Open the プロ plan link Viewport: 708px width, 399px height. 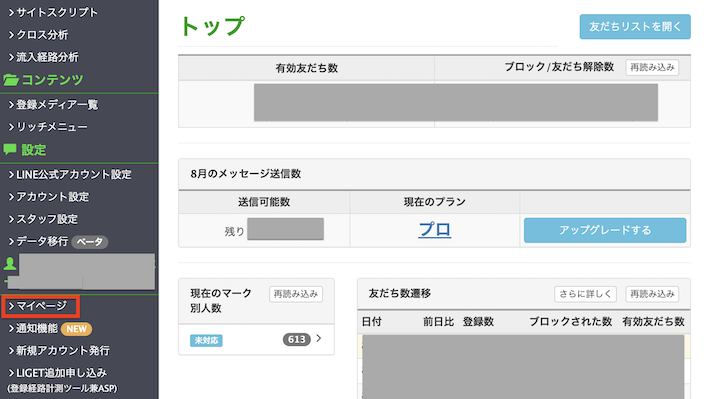point(434,230)
